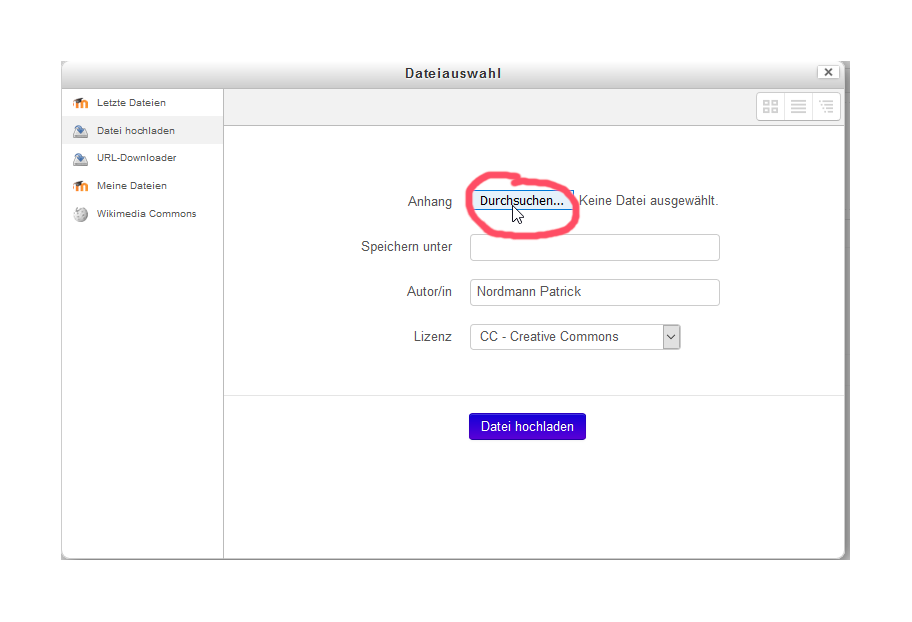The width and height of the screenshot is (912, 622).
Task: Click the Datei hochladen sidebar icon
Action: pyautogui.click(x=81, y=131)
